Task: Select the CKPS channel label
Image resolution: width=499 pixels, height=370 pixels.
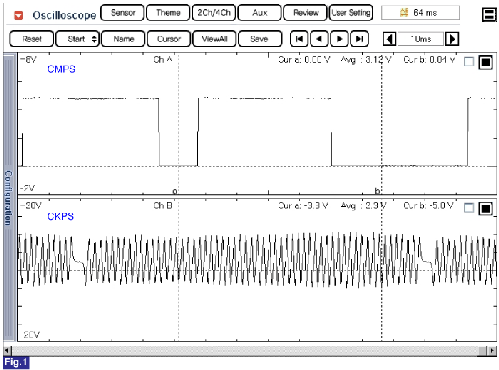Action: point(61,216)
